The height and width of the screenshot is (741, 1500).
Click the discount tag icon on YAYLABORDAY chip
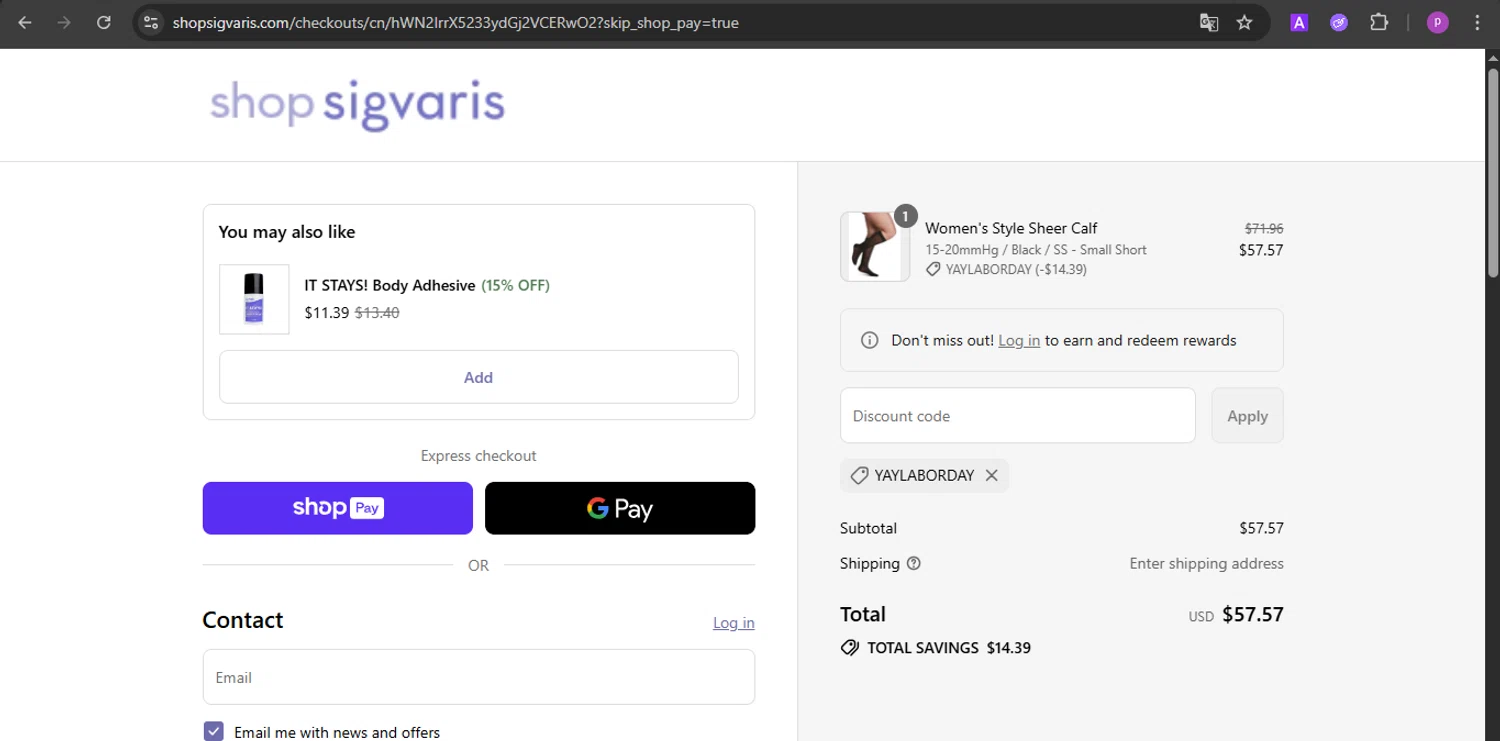pos(858,476)
